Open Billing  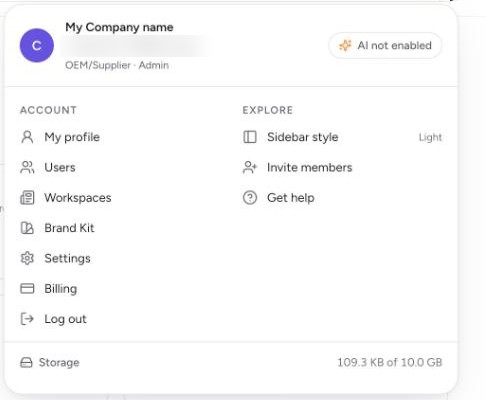point(61,289)
